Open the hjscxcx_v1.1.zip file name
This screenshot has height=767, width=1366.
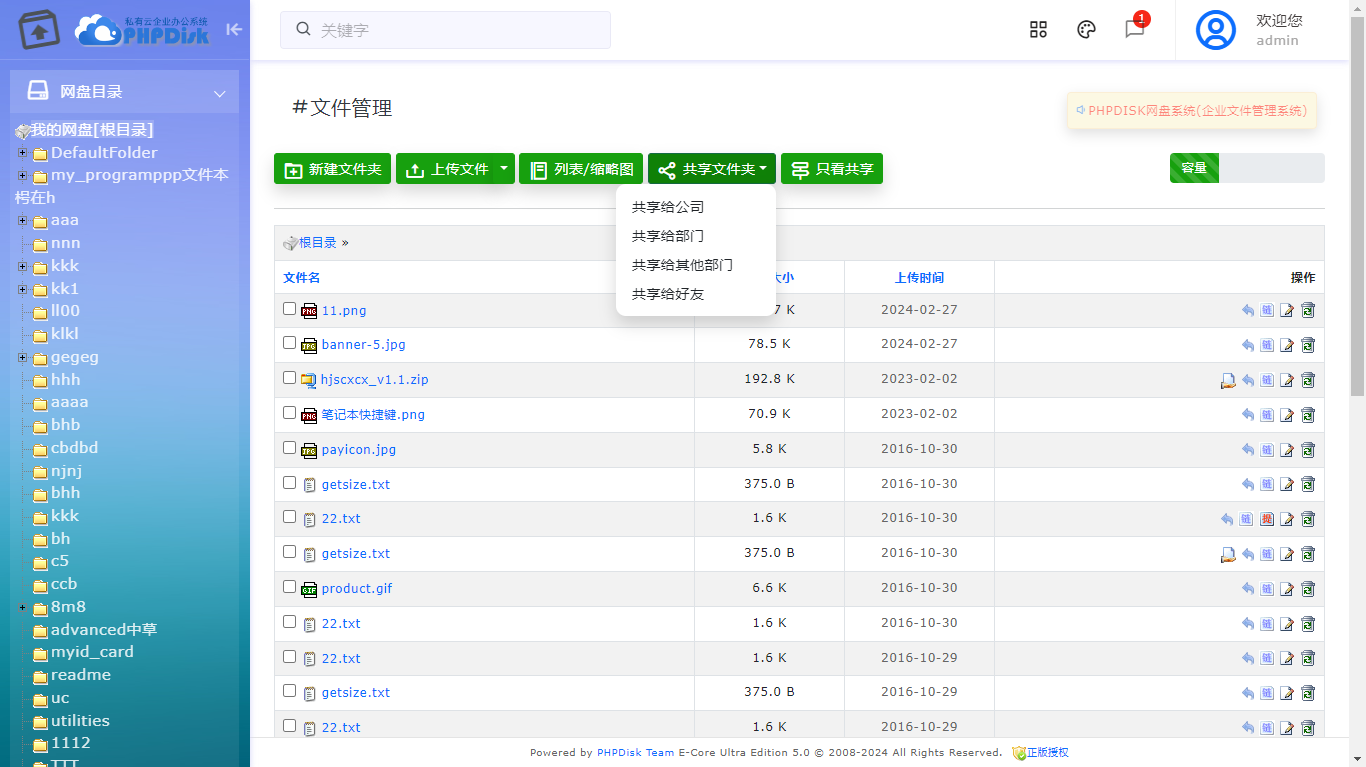click(375, 380)
